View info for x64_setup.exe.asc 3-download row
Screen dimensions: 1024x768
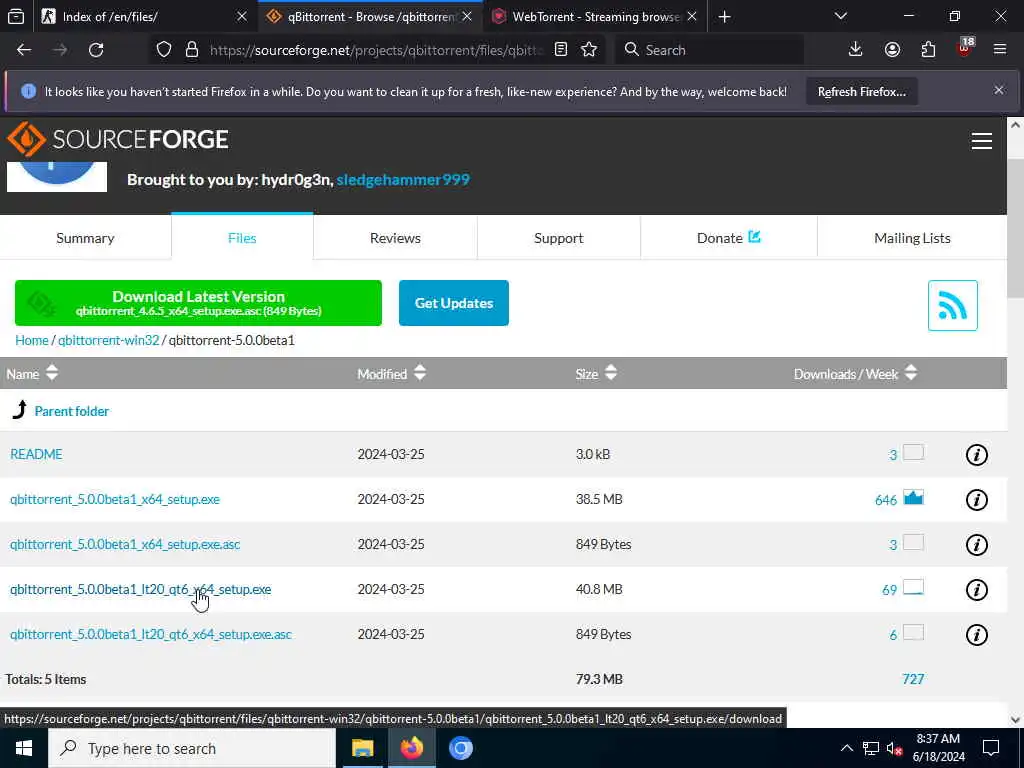976,545
